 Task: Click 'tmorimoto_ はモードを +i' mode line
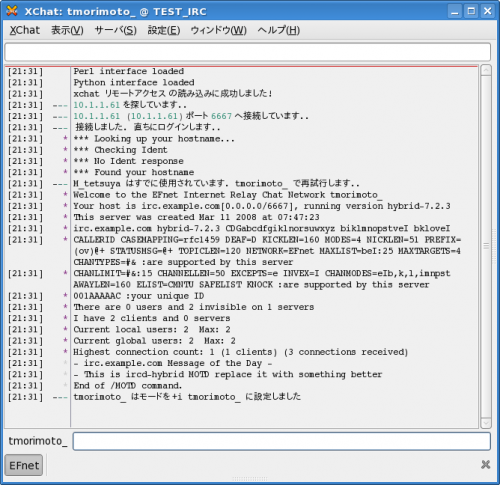(x=187, y=397)
